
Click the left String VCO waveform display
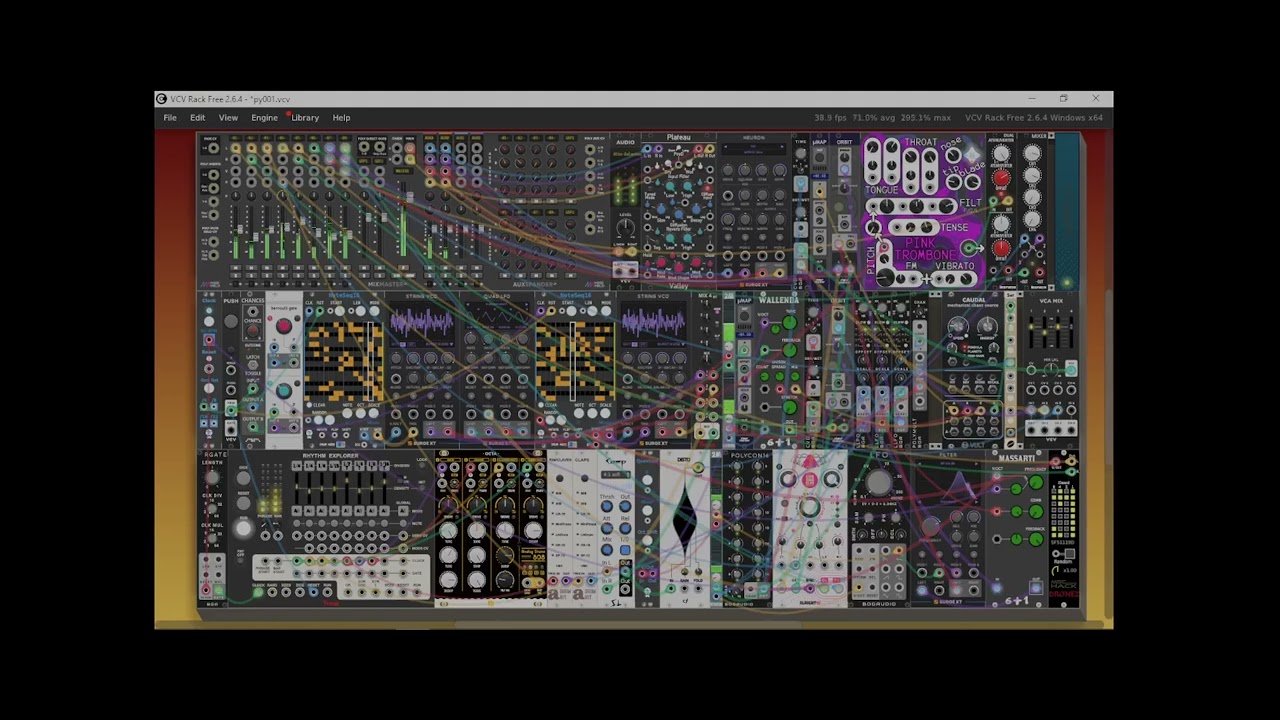click(422, 323)
